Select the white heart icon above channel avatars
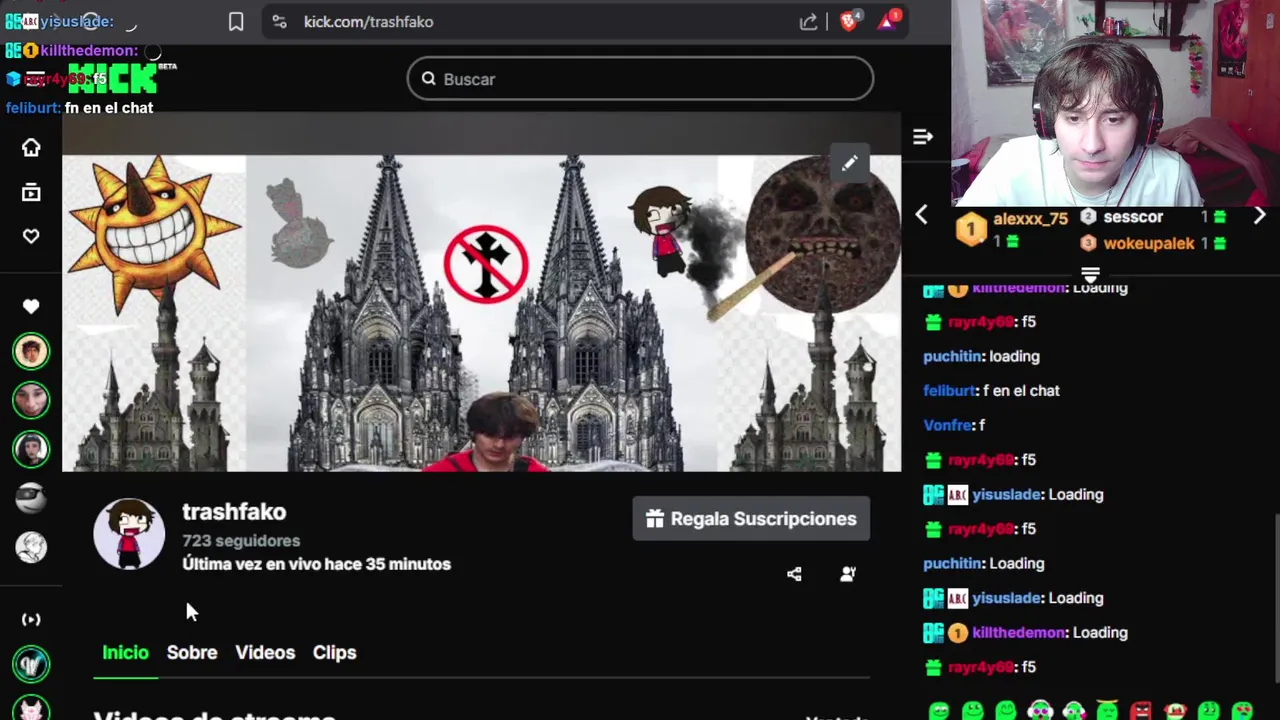 [31, 306]
